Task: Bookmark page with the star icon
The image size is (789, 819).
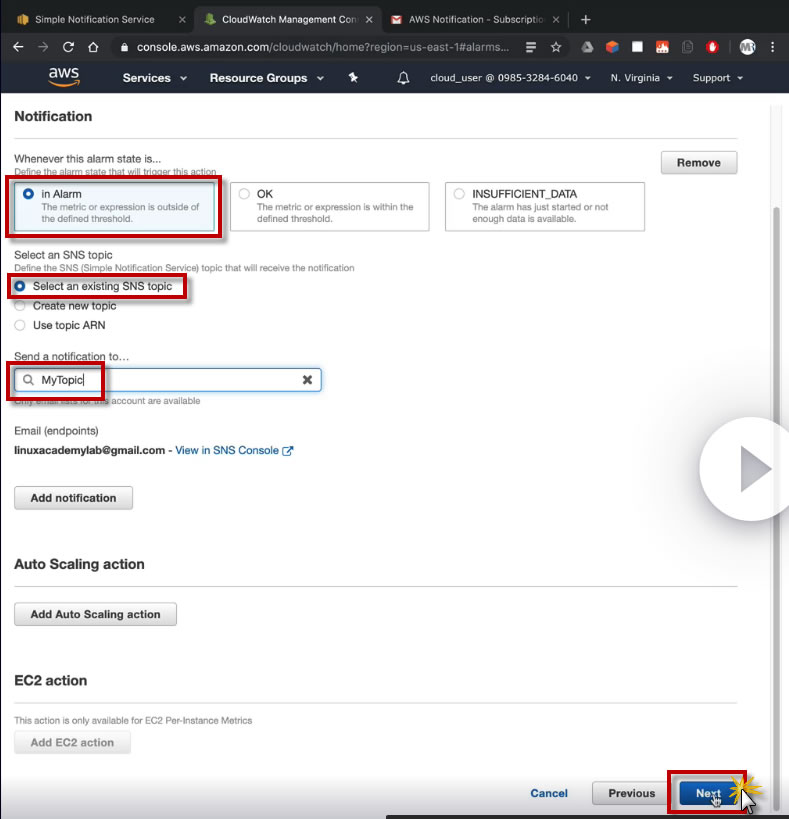Action: click(556, 48)
